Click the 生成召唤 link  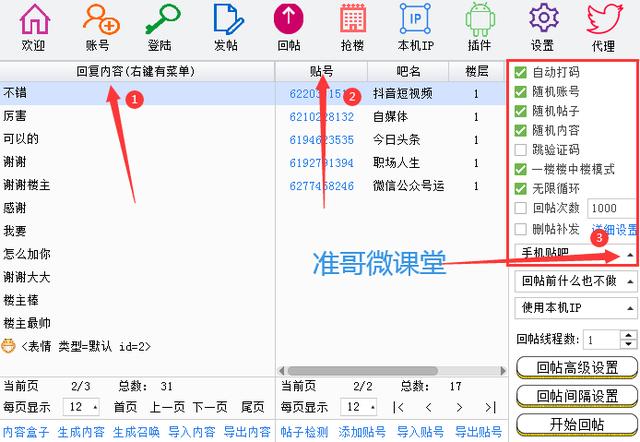tap(136, 432)
